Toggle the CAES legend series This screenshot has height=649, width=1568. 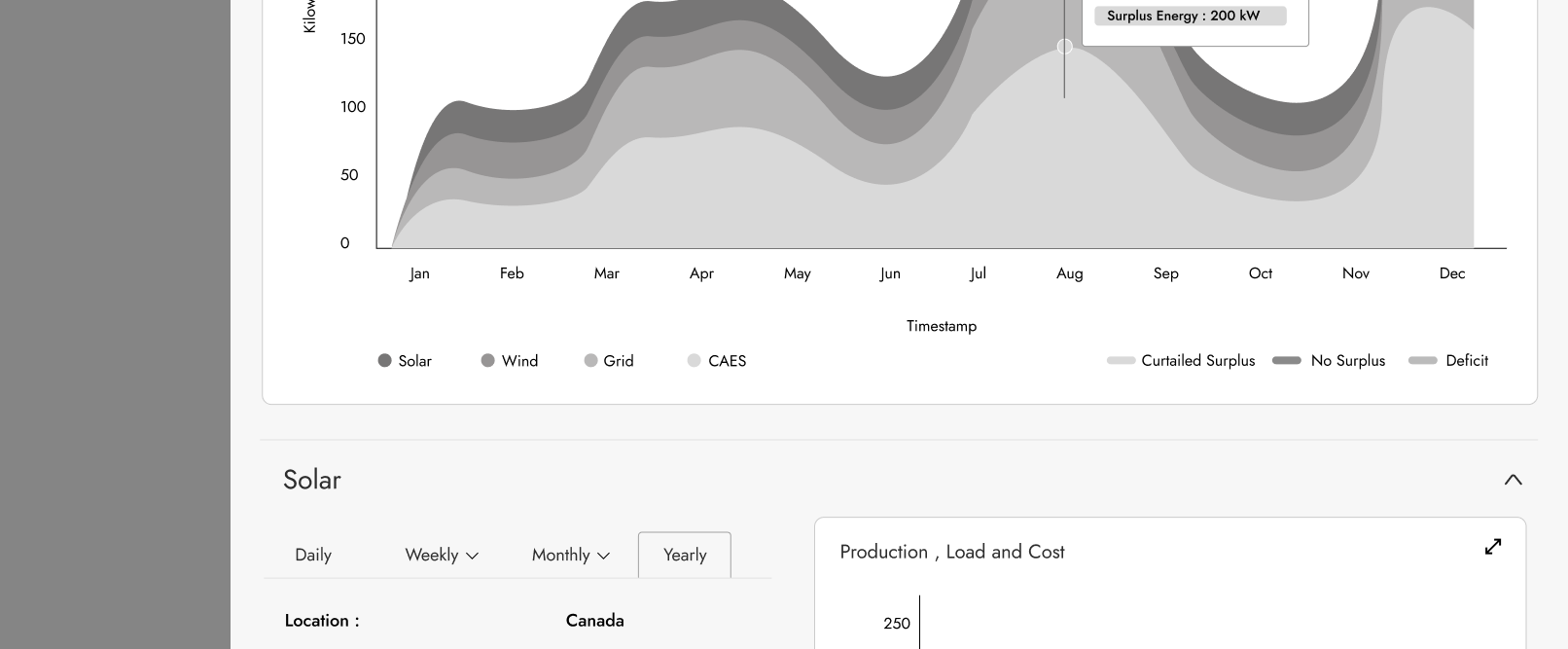click(717, 361)
